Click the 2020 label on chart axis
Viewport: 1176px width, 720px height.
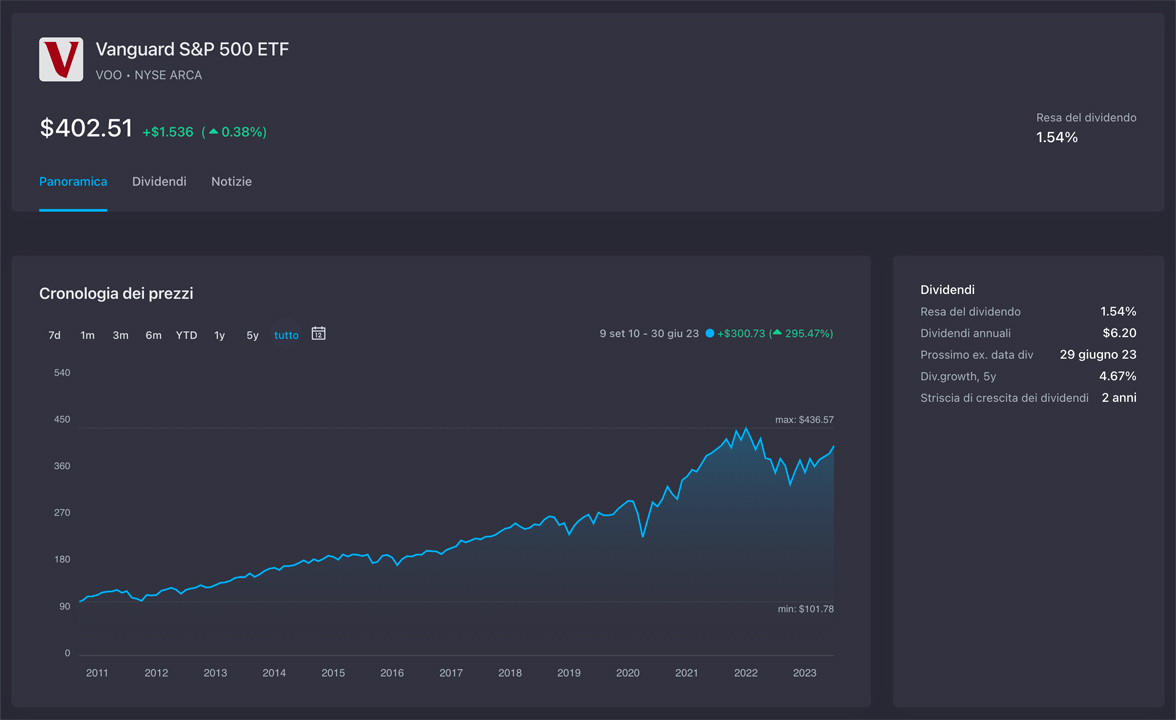click(x=628, y=673)
